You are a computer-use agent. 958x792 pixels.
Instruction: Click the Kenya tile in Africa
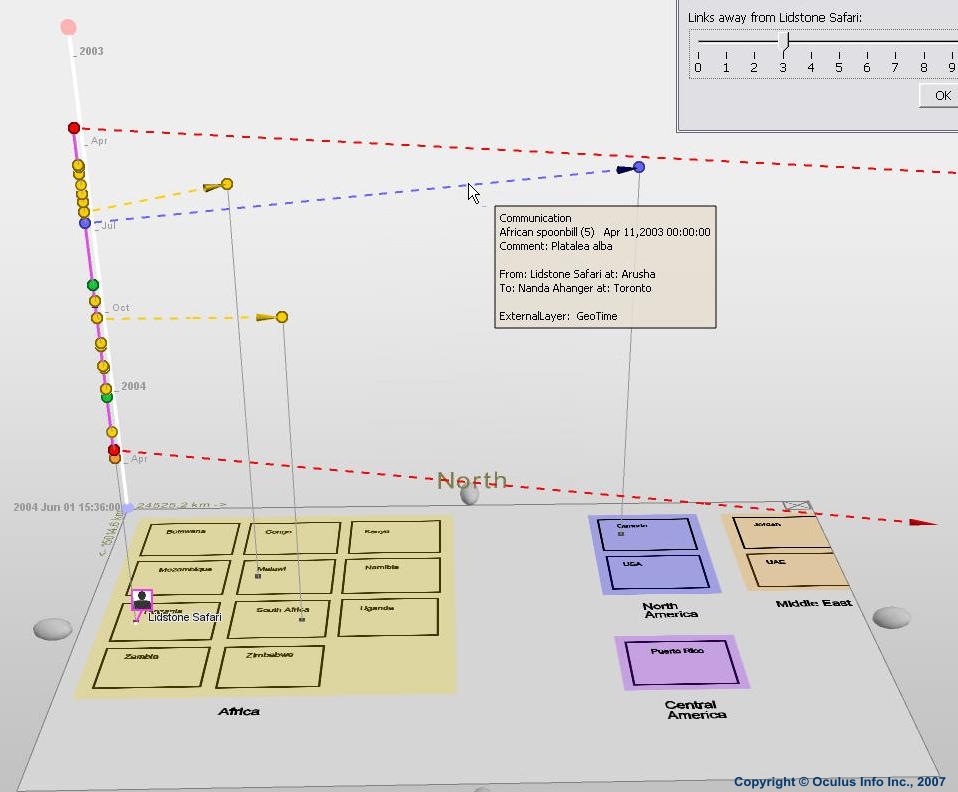point(394,537)
